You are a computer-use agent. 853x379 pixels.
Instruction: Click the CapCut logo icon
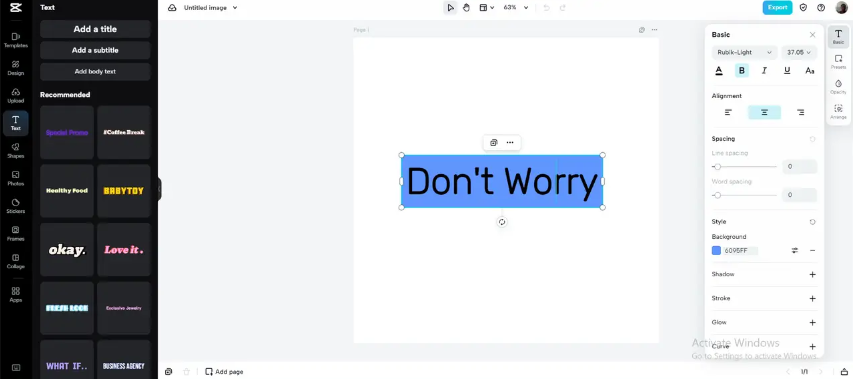click(15, 8)
